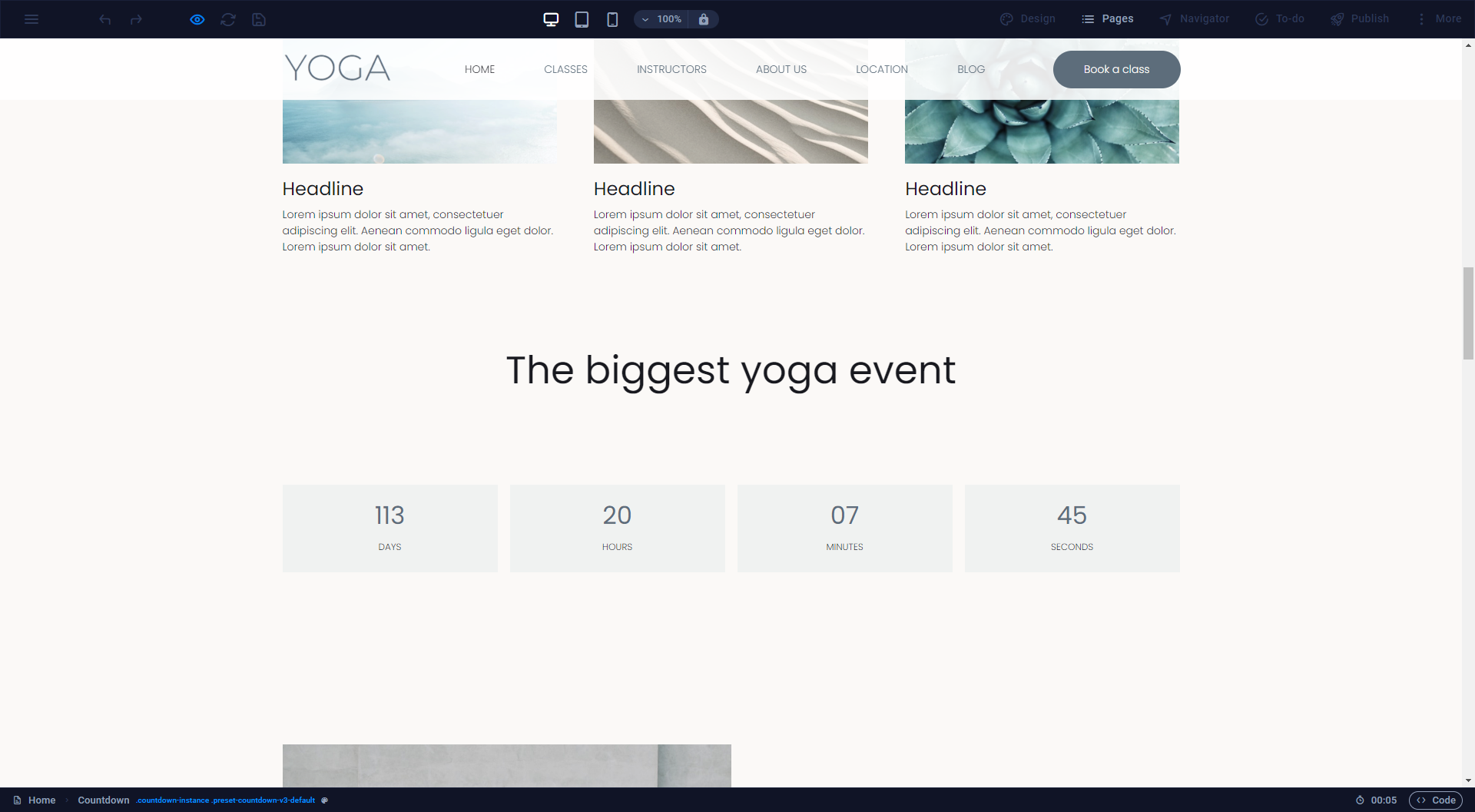Toggle the zoom lock icon

point(704,19)
